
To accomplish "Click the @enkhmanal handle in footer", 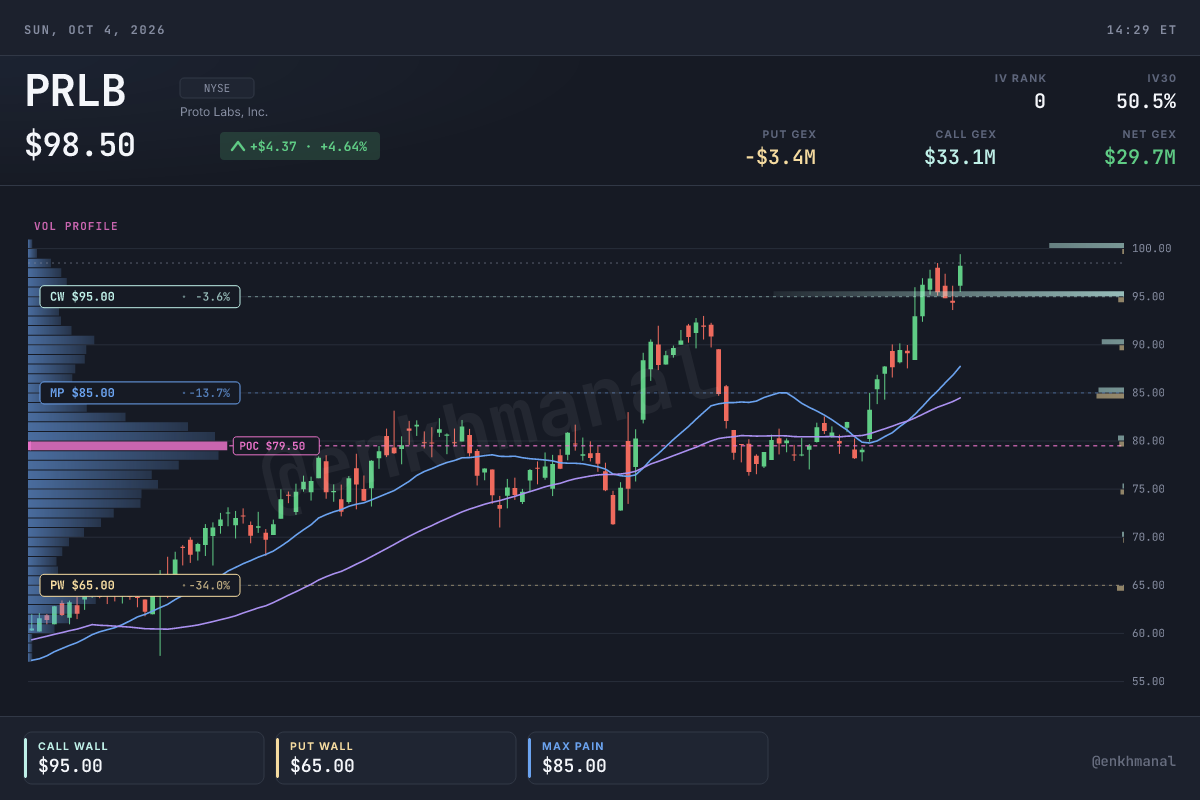I will pyautogui.click(x=1134, y=762).
